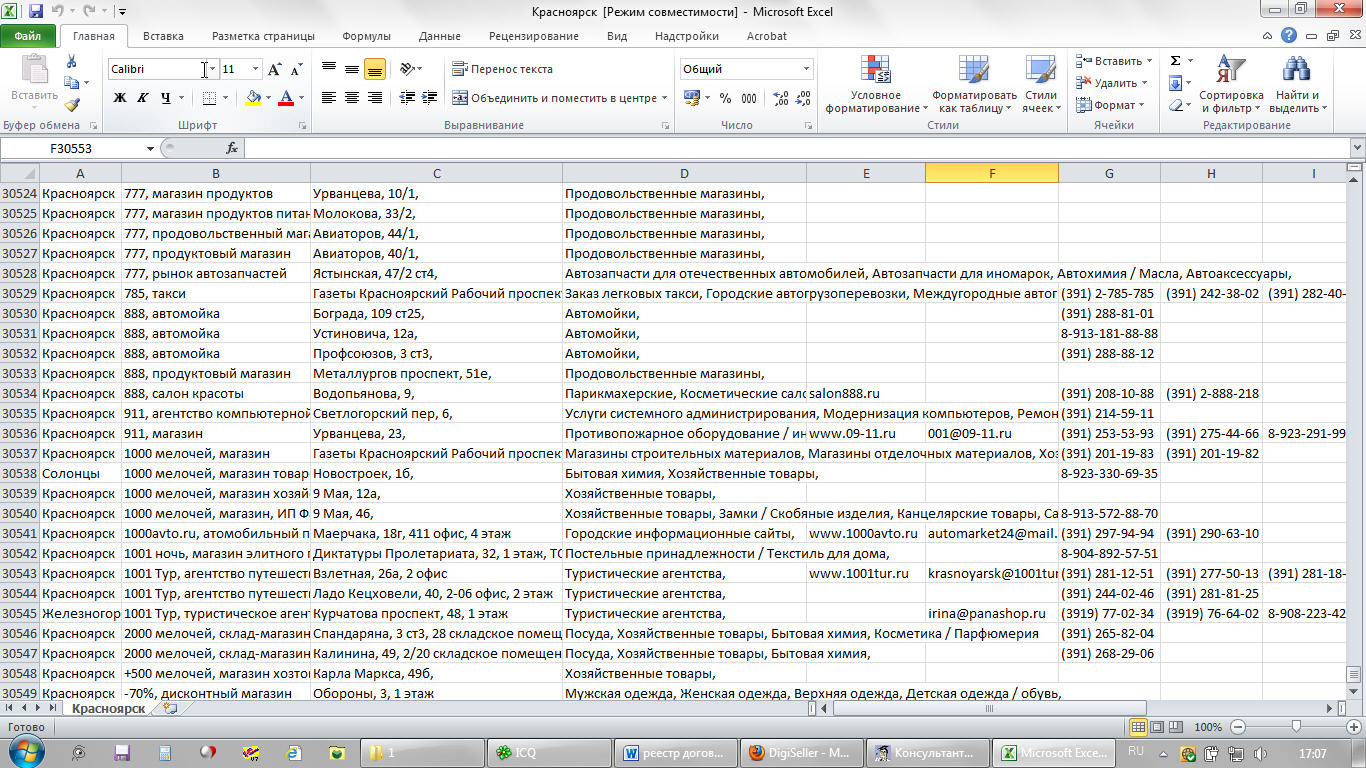Image resolution: width=1366 pixels, height=768 pixels.
Task: Click Удалить button in Ячейки group
Action: coord(1113,83)
